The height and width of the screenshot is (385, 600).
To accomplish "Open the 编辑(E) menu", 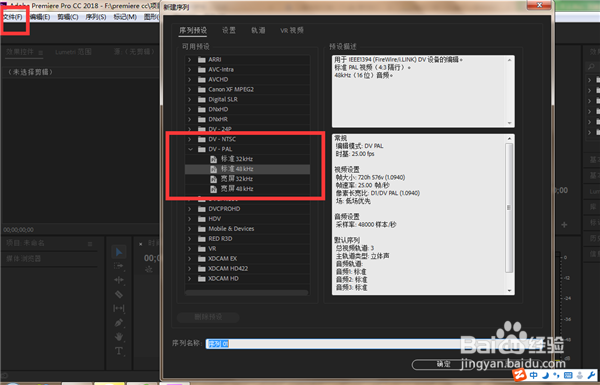I will tap(40, 17).
